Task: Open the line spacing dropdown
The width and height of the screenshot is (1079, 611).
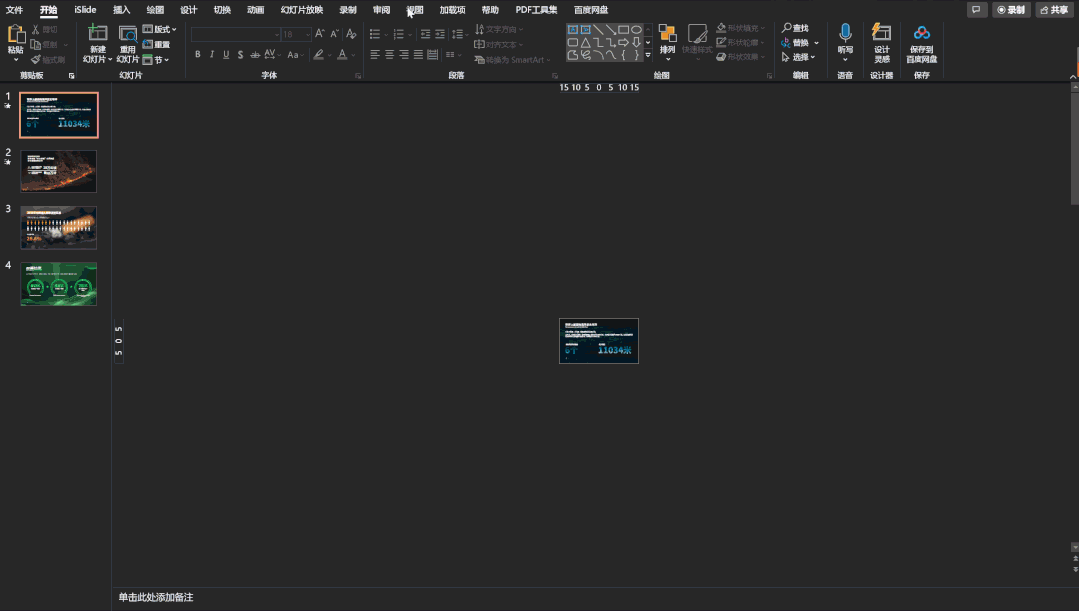Action: coord(459,34)
